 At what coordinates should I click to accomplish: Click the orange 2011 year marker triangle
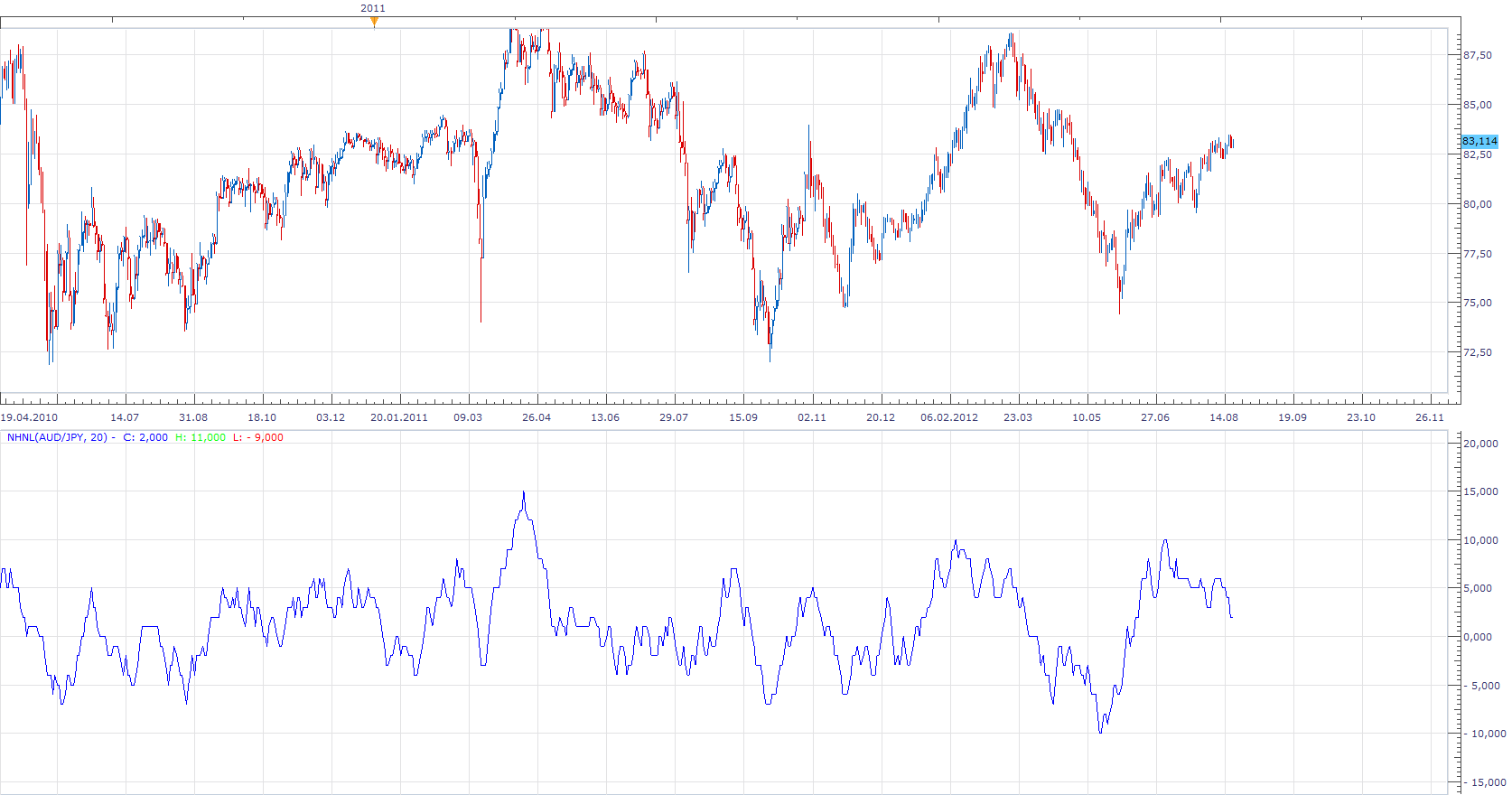click(x=374, y=22)
